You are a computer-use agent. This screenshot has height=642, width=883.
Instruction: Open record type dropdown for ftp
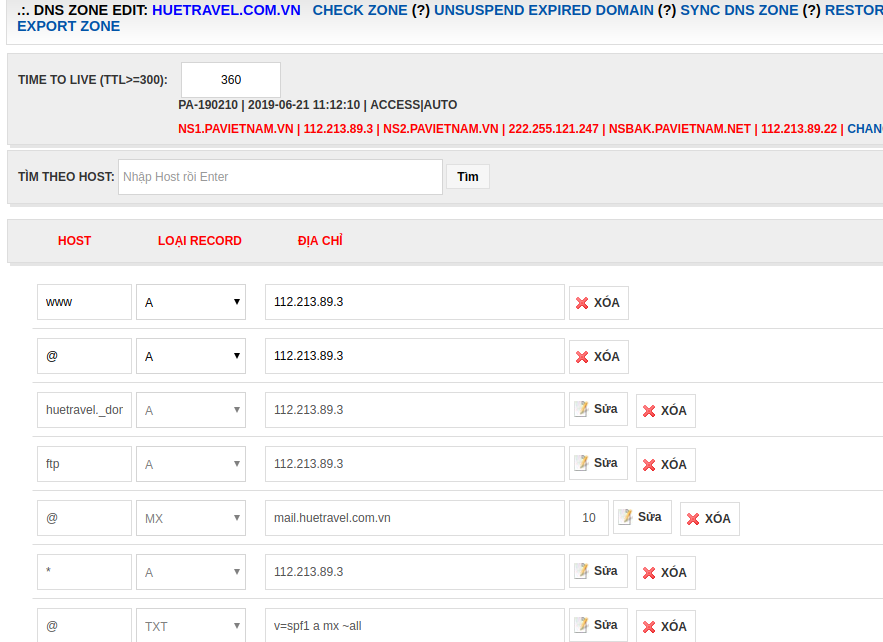tap(191, 464)
